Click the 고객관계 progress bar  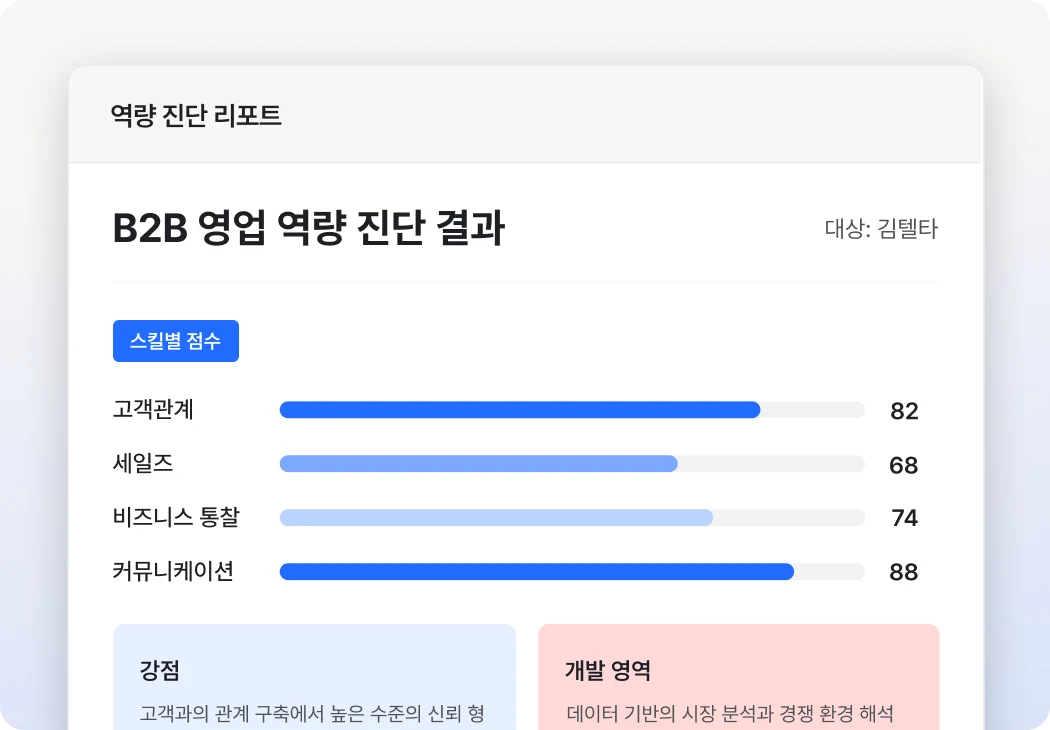pos(572,410)
